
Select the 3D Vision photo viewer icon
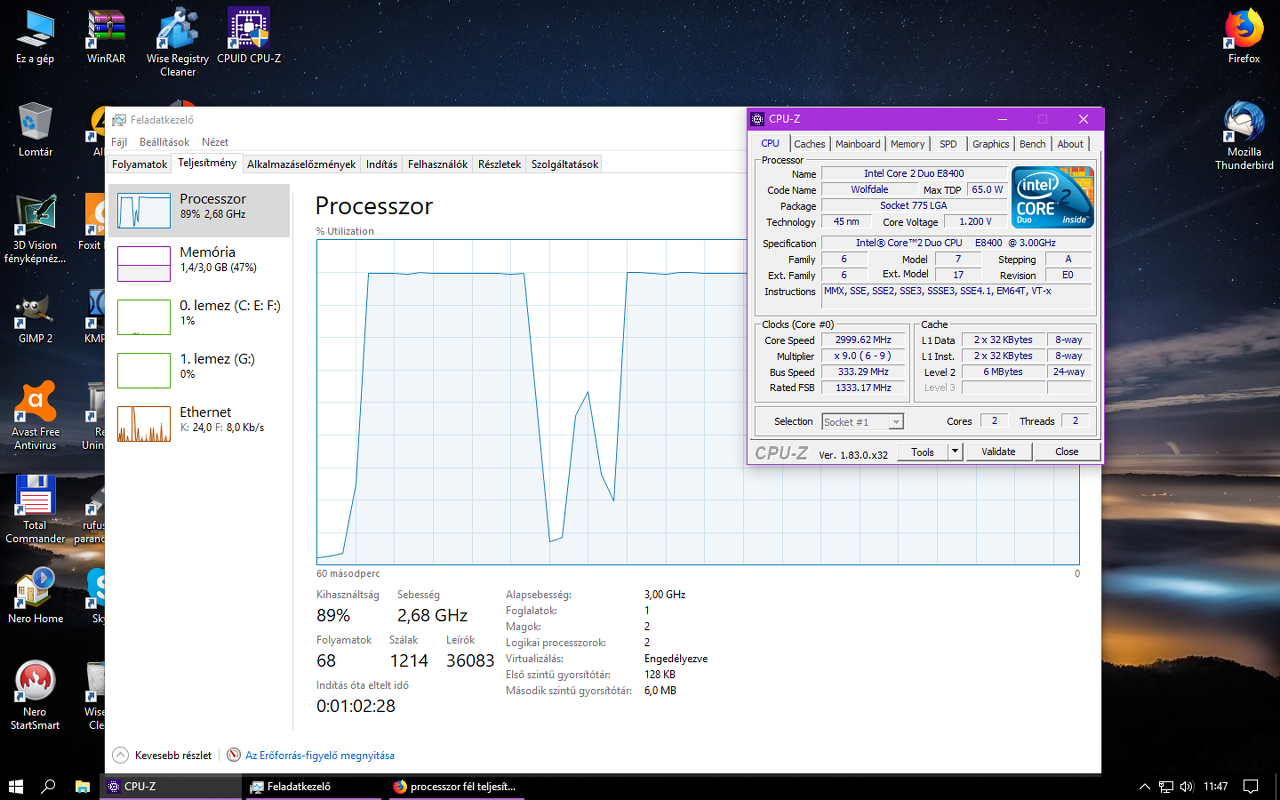tap(35, 229)
